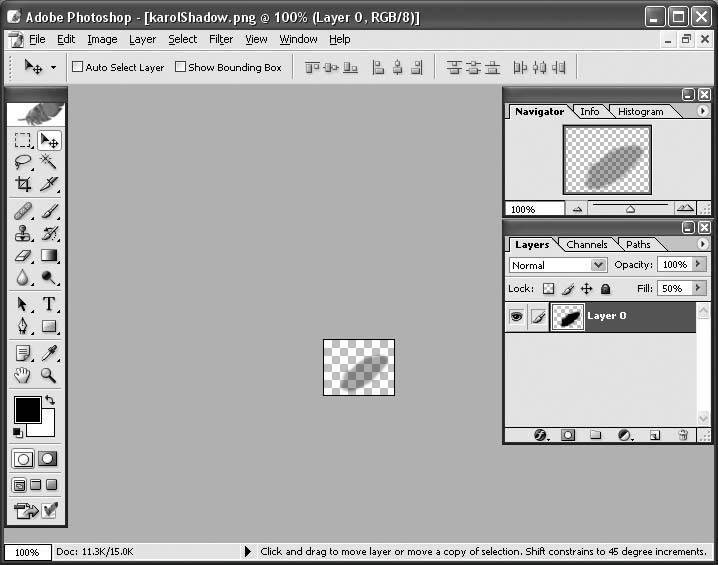This screenshot has height=565, width=718.
Task: Hide Layer 0 via eye icon
Action: coord(517,316)
